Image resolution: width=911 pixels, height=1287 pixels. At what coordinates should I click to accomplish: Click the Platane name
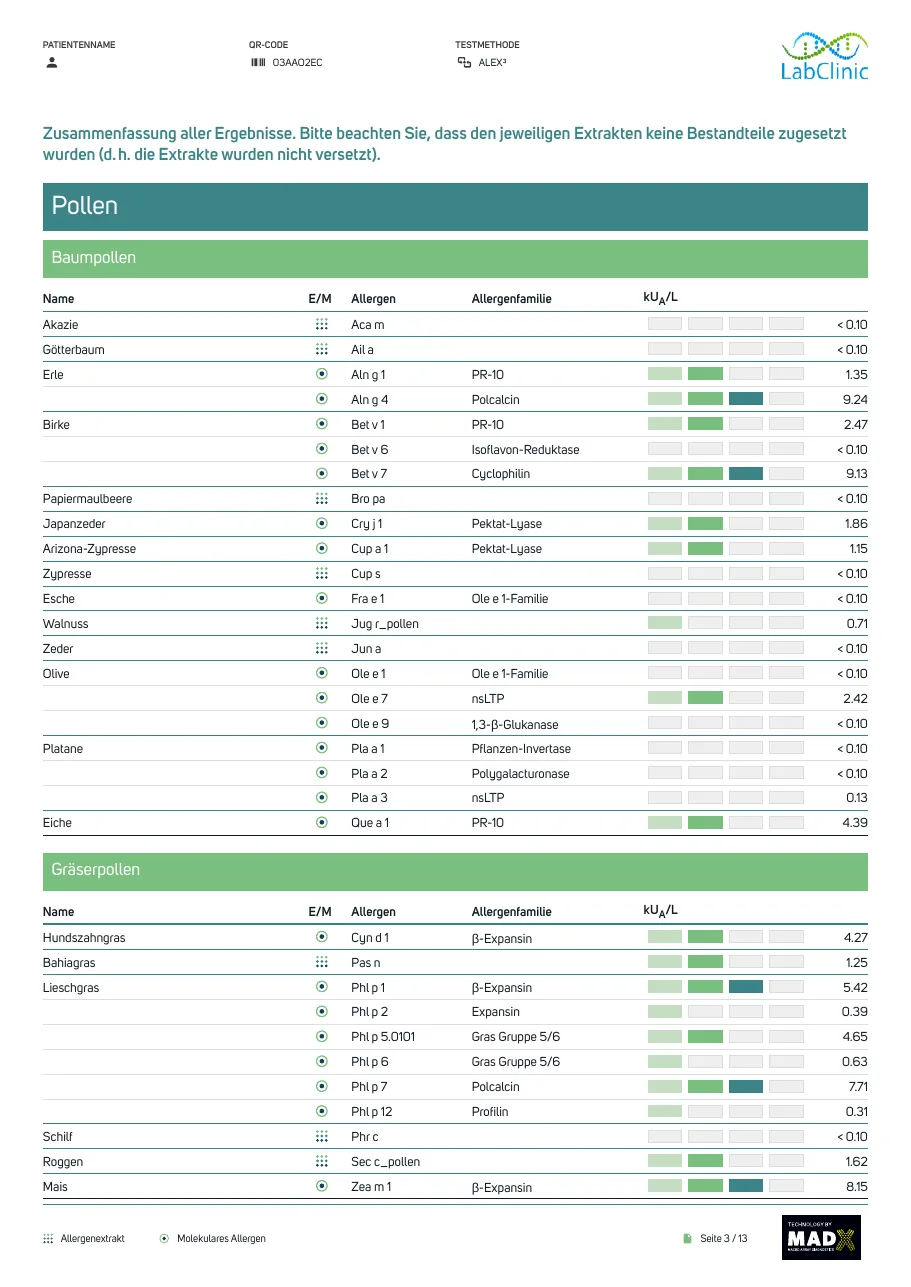(x=63, y=748)
